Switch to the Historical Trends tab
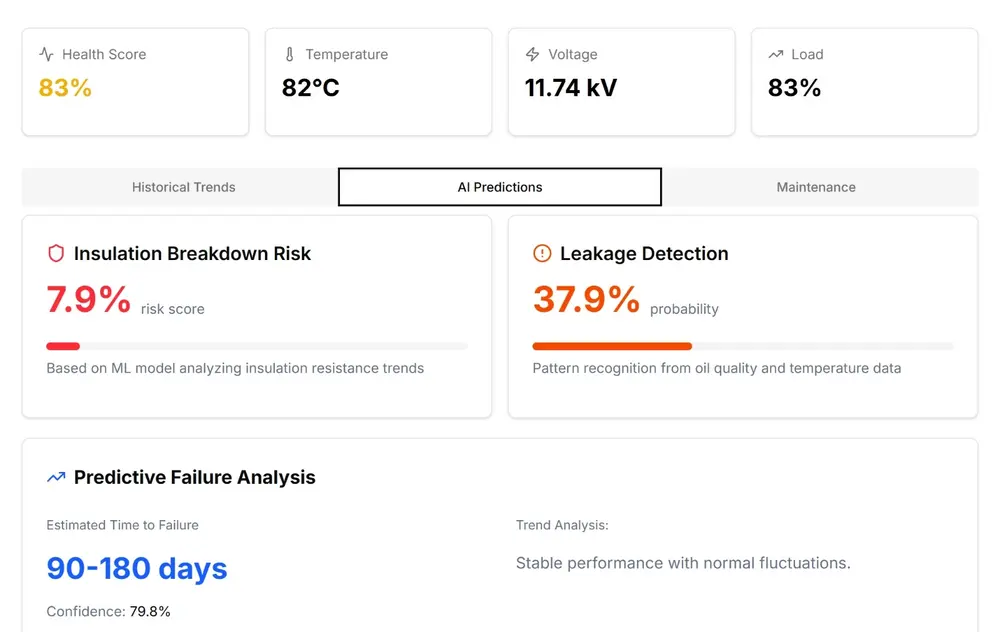The height and width of the screenshot is (632, 1000). click(x=183, y=187)
